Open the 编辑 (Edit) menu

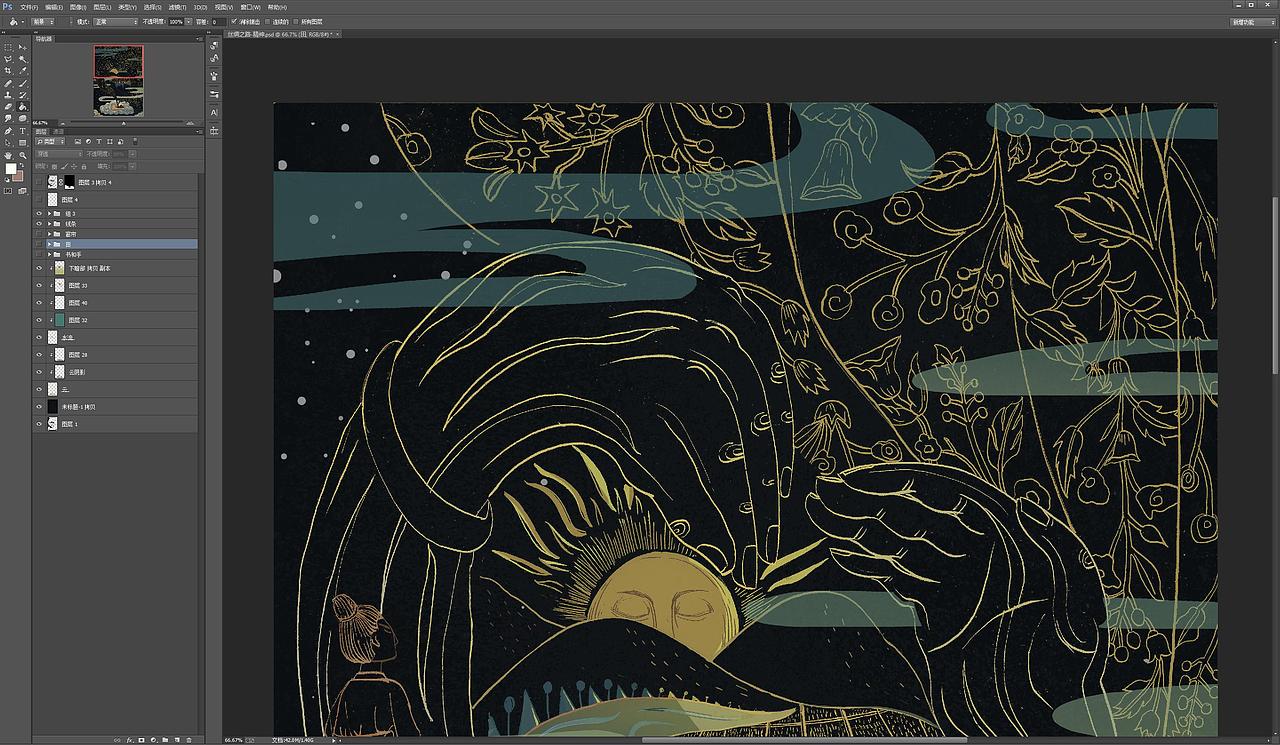(54, 7)
